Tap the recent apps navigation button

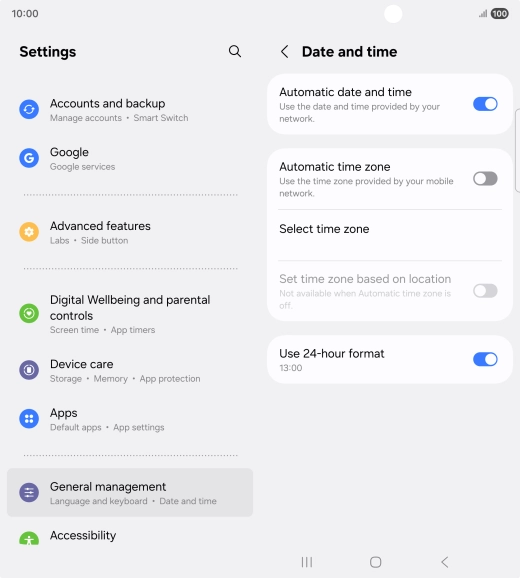(307, 562)
